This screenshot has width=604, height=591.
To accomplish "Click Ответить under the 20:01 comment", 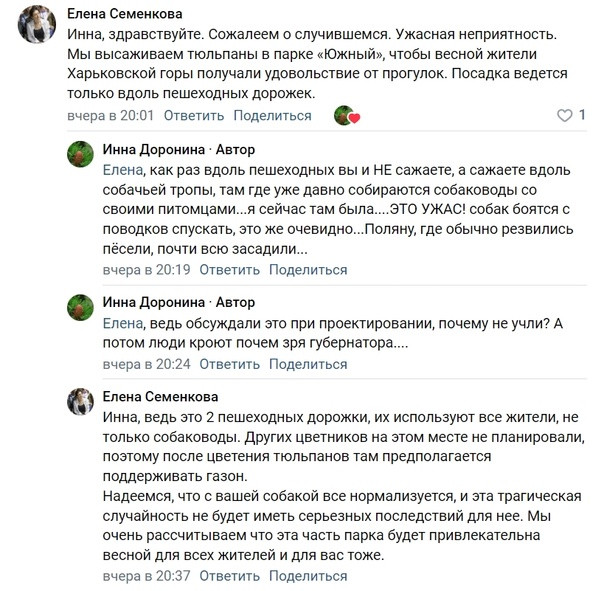I will coord(193,116).
